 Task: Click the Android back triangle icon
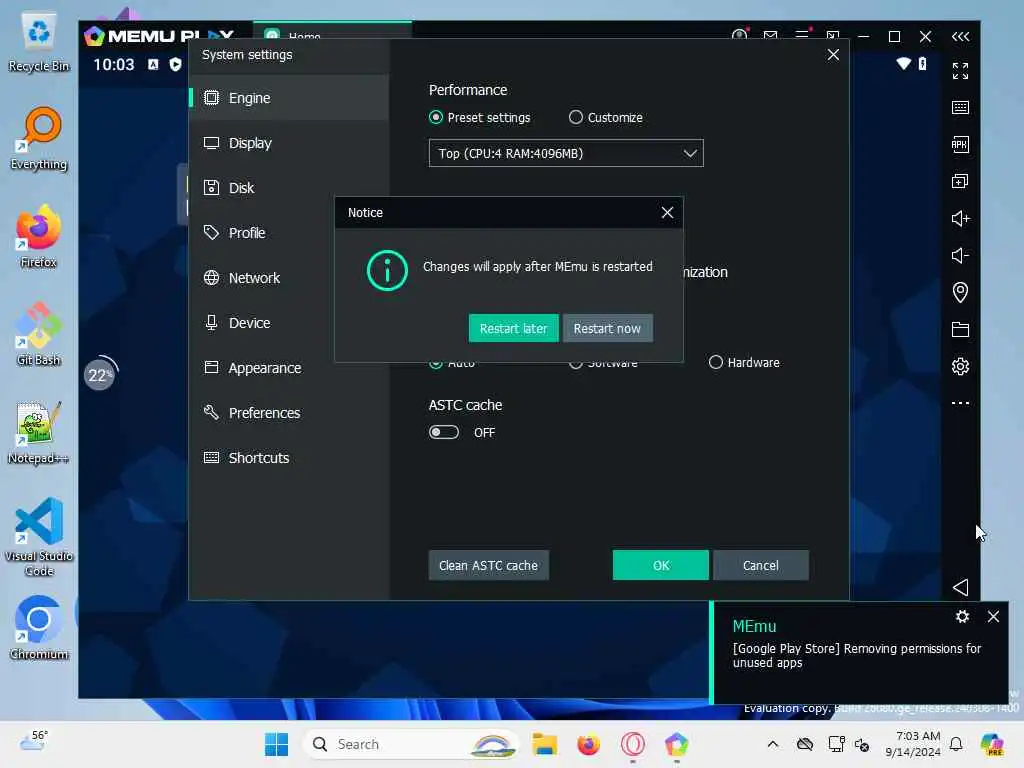[960, 588]
